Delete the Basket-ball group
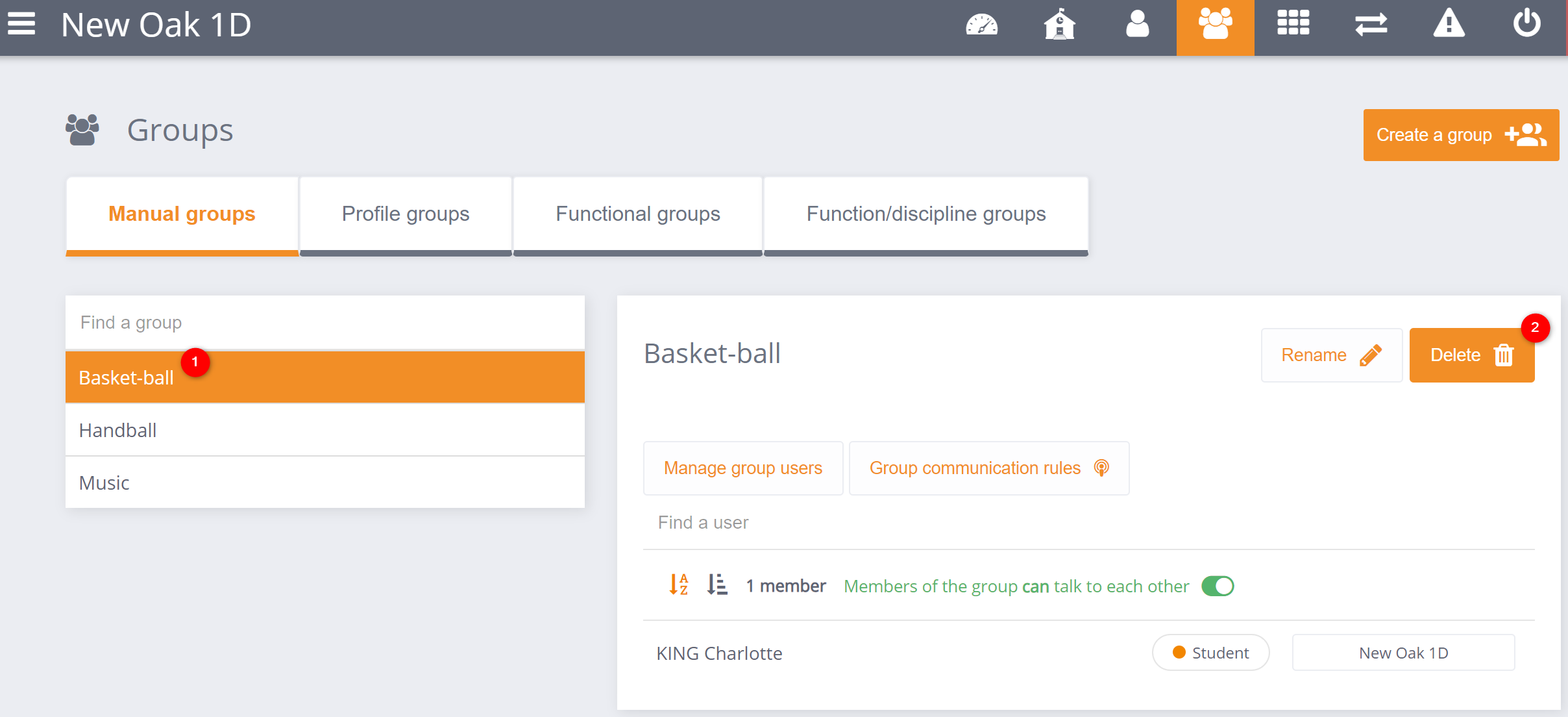Viewport: 1568px width, 717px height. [x=1471, y=355]
